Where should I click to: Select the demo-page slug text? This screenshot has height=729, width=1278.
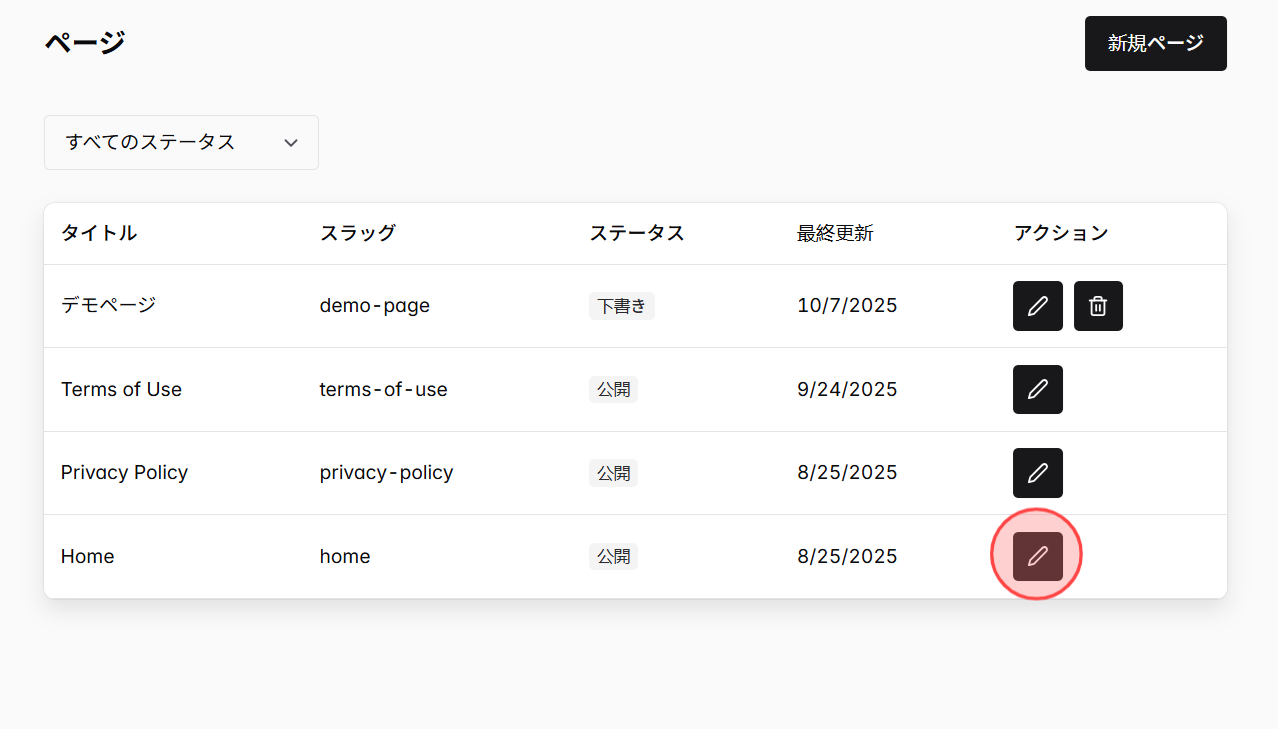coord(375,306)
